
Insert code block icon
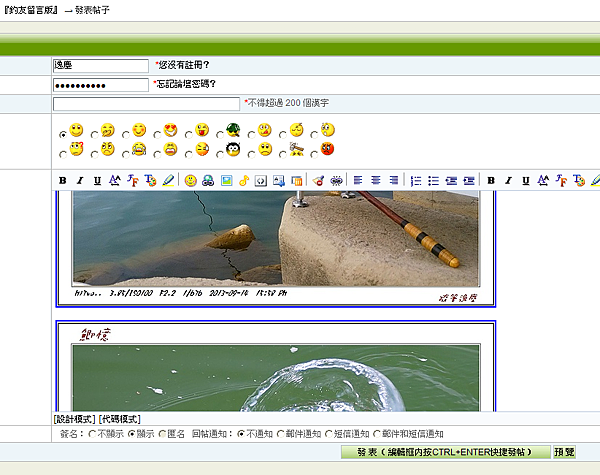pos(261,180)
